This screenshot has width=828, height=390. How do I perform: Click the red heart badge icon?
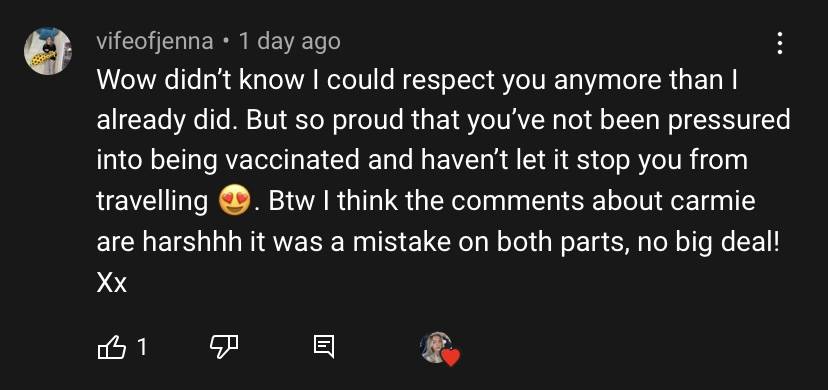pos(450,357)
